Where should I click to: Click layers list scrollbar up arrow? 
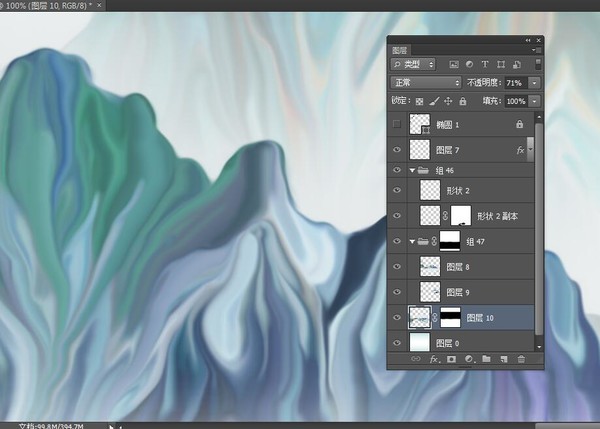539,116
